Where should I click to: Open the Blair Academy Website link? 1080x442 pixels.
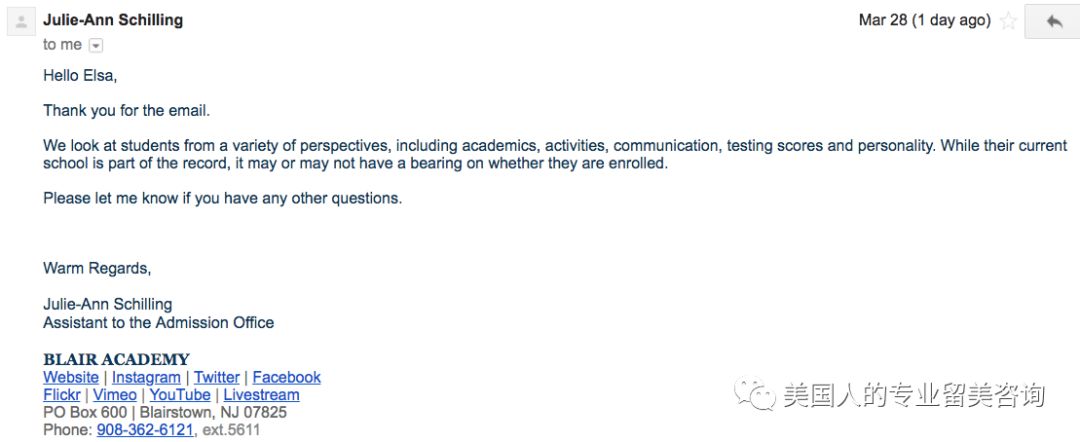(71, 377)
